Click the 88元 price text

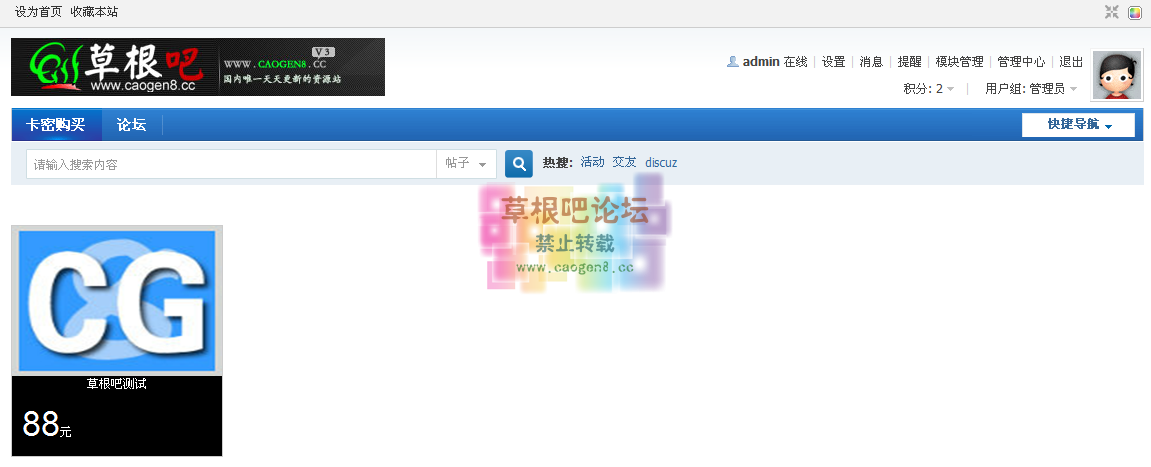pos(47,424)
